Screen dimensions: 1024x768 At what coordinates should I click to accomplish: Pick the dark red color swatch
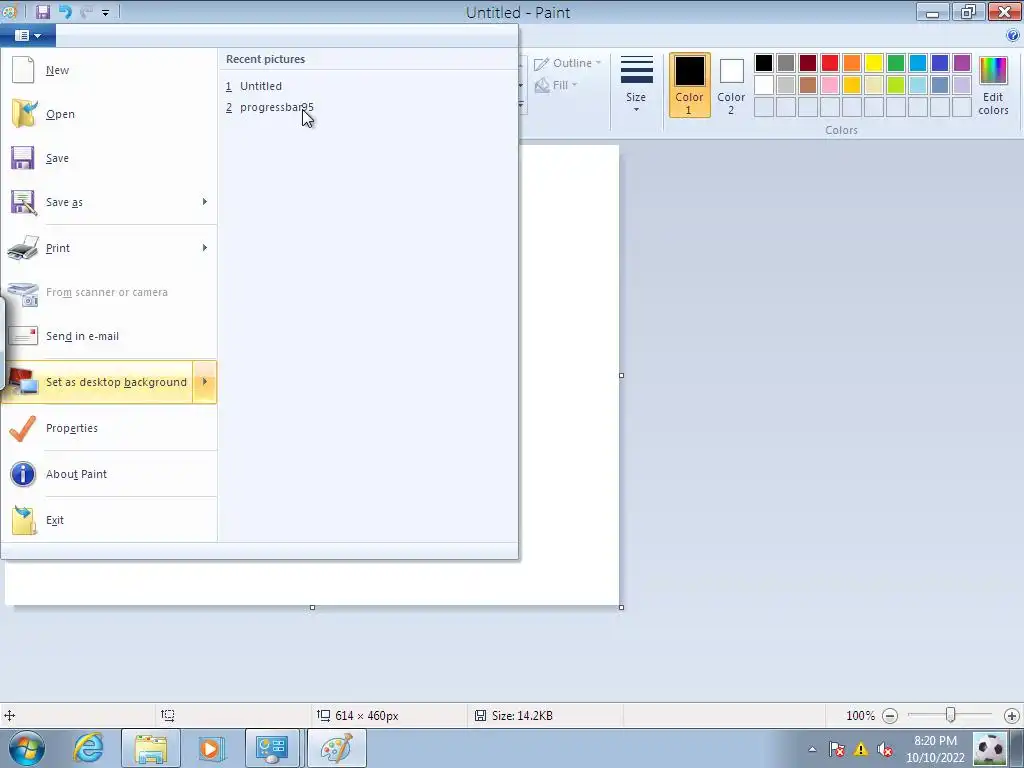pyautogui.click(x=808, y=63)
